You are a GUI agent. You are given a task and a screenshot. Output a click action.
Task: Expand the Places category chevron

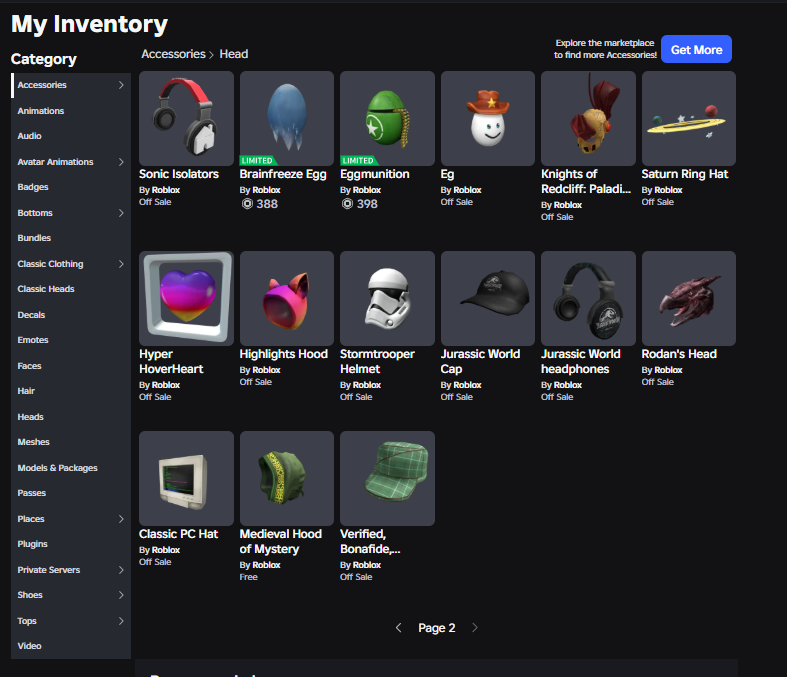(121, 518)
